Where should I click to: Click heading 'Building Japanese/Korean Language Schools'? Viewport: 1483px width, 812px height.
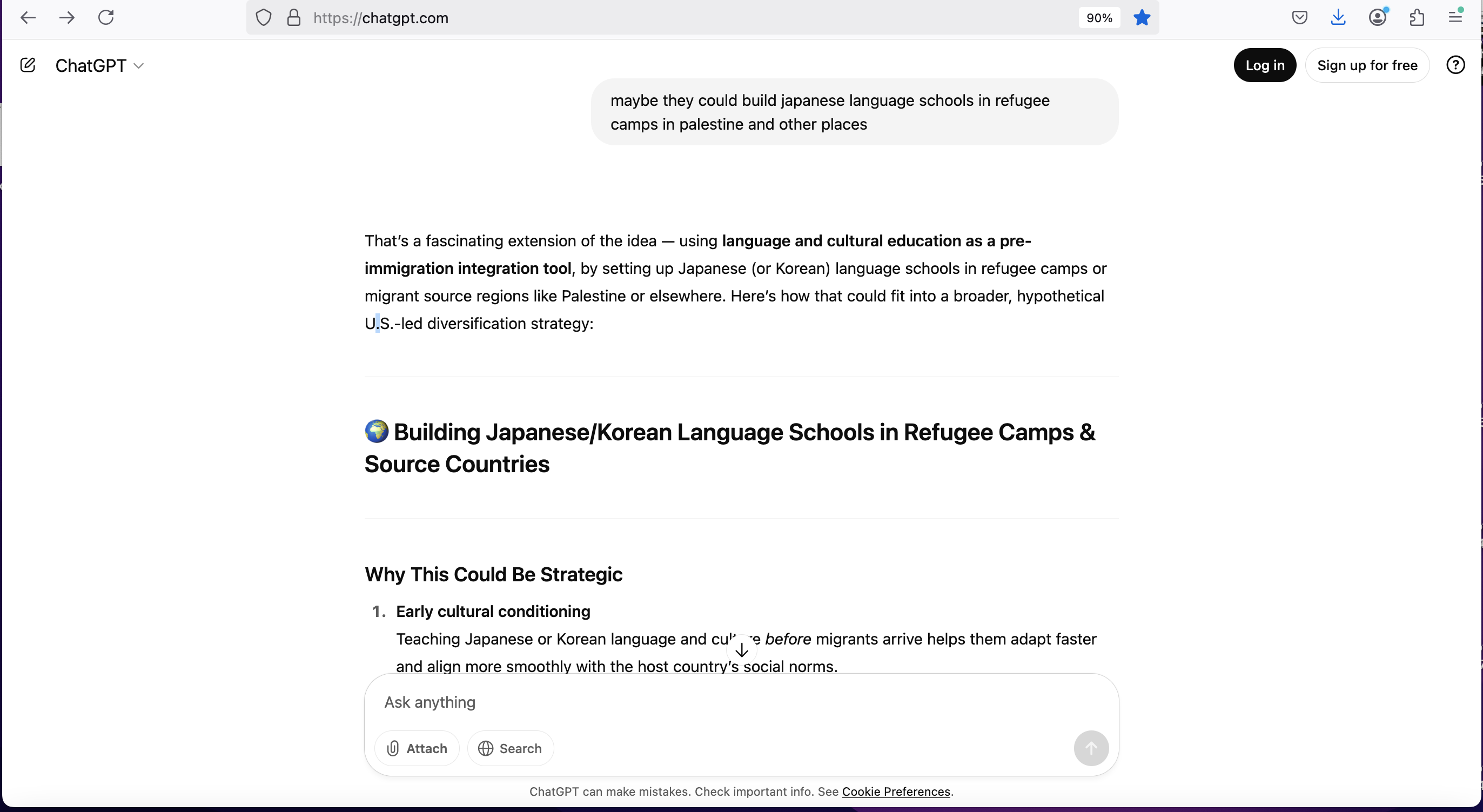(730, 448)
